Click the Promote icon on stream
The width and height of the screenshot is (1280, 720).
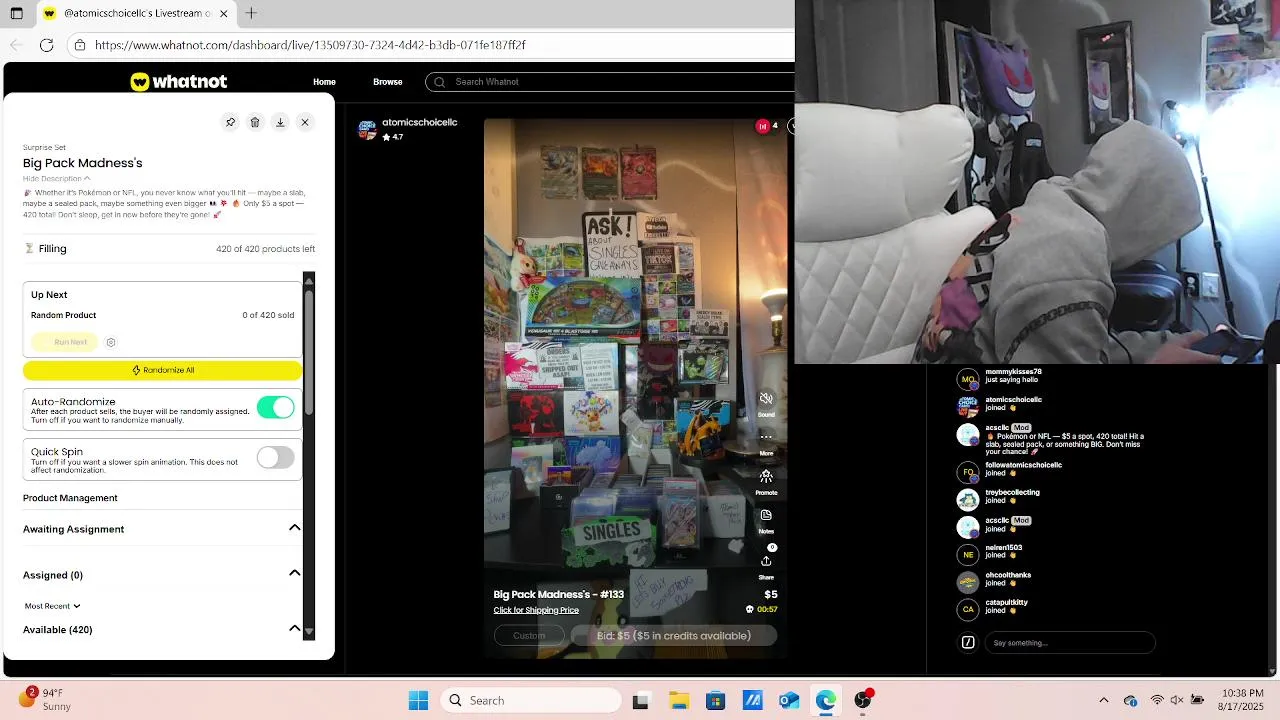(766, 476)
